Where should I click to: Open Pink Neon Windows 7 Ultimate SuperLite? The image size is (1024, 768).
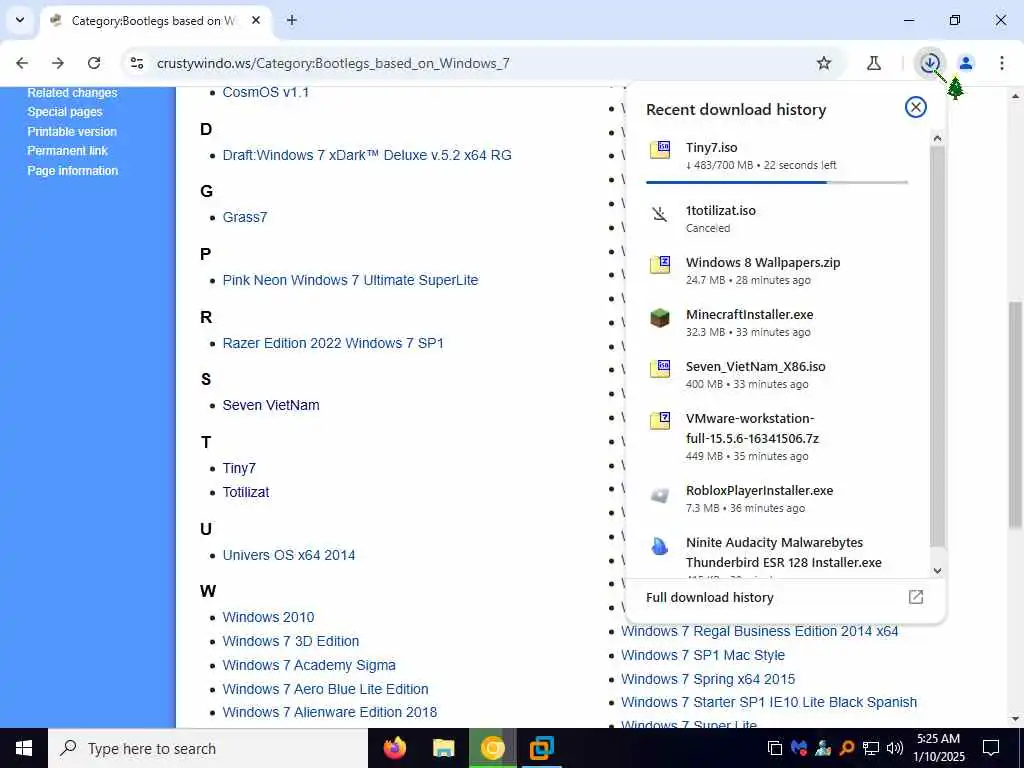350,280
